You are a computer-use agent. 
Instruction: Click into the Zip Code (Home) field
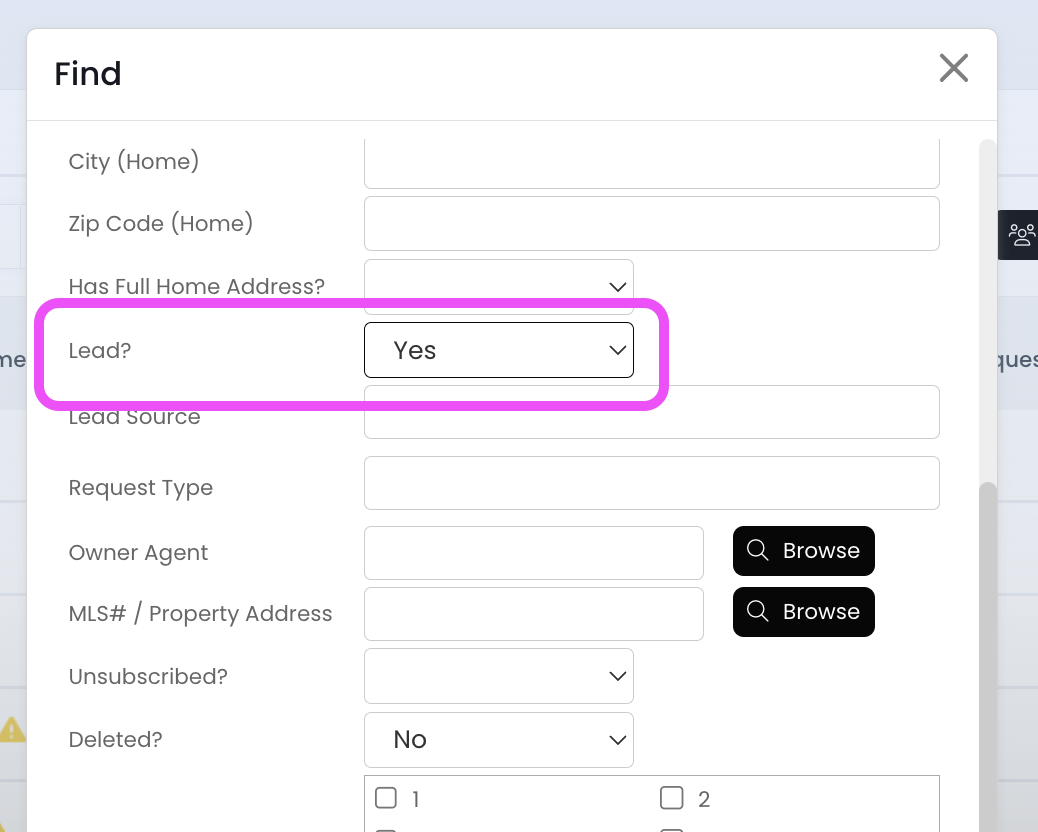651,223
